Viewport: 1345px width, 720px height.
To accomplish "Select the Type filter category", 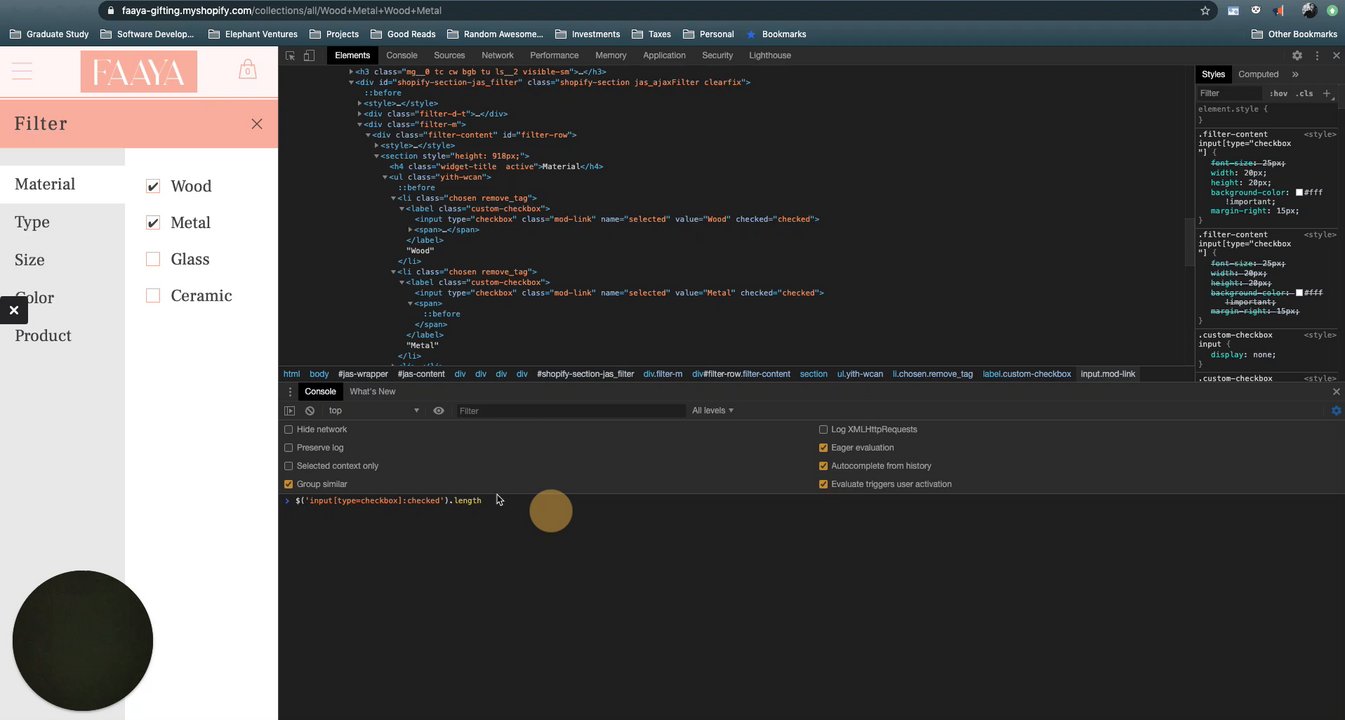I will click(32, 222).
